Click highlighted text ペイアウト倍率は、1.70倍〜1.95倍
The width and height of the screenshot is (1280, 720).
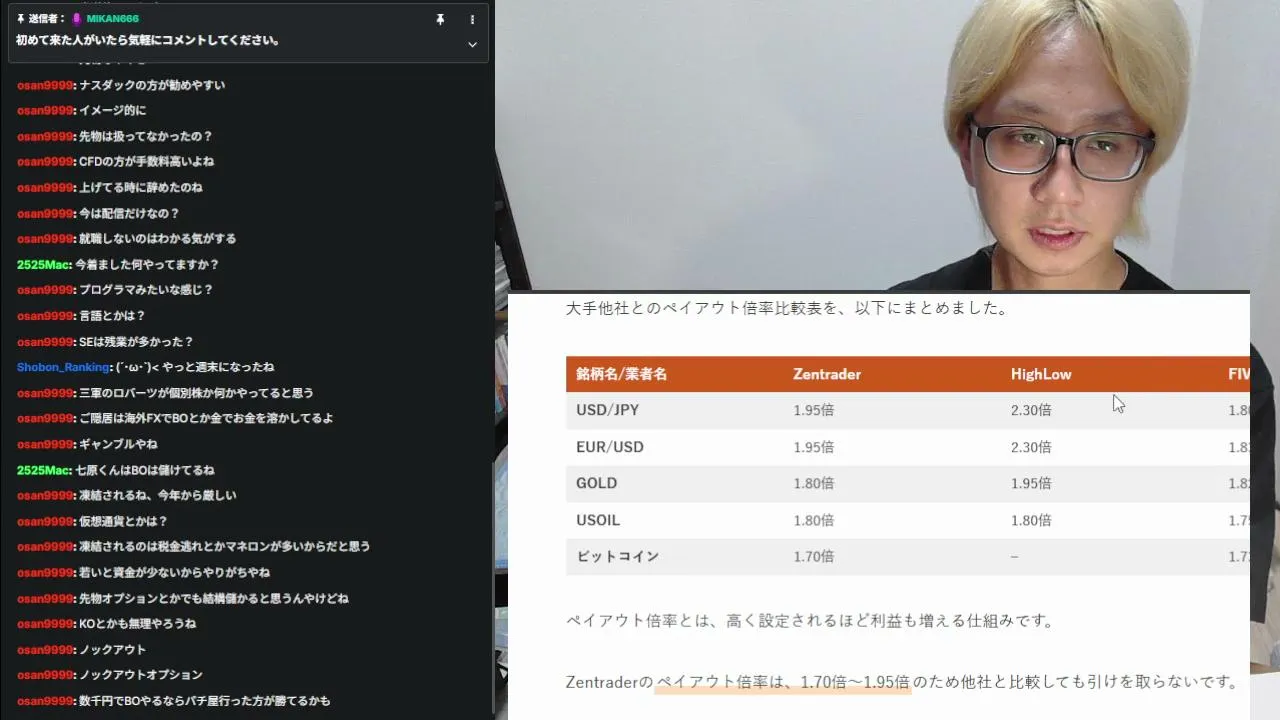[783, 682]
